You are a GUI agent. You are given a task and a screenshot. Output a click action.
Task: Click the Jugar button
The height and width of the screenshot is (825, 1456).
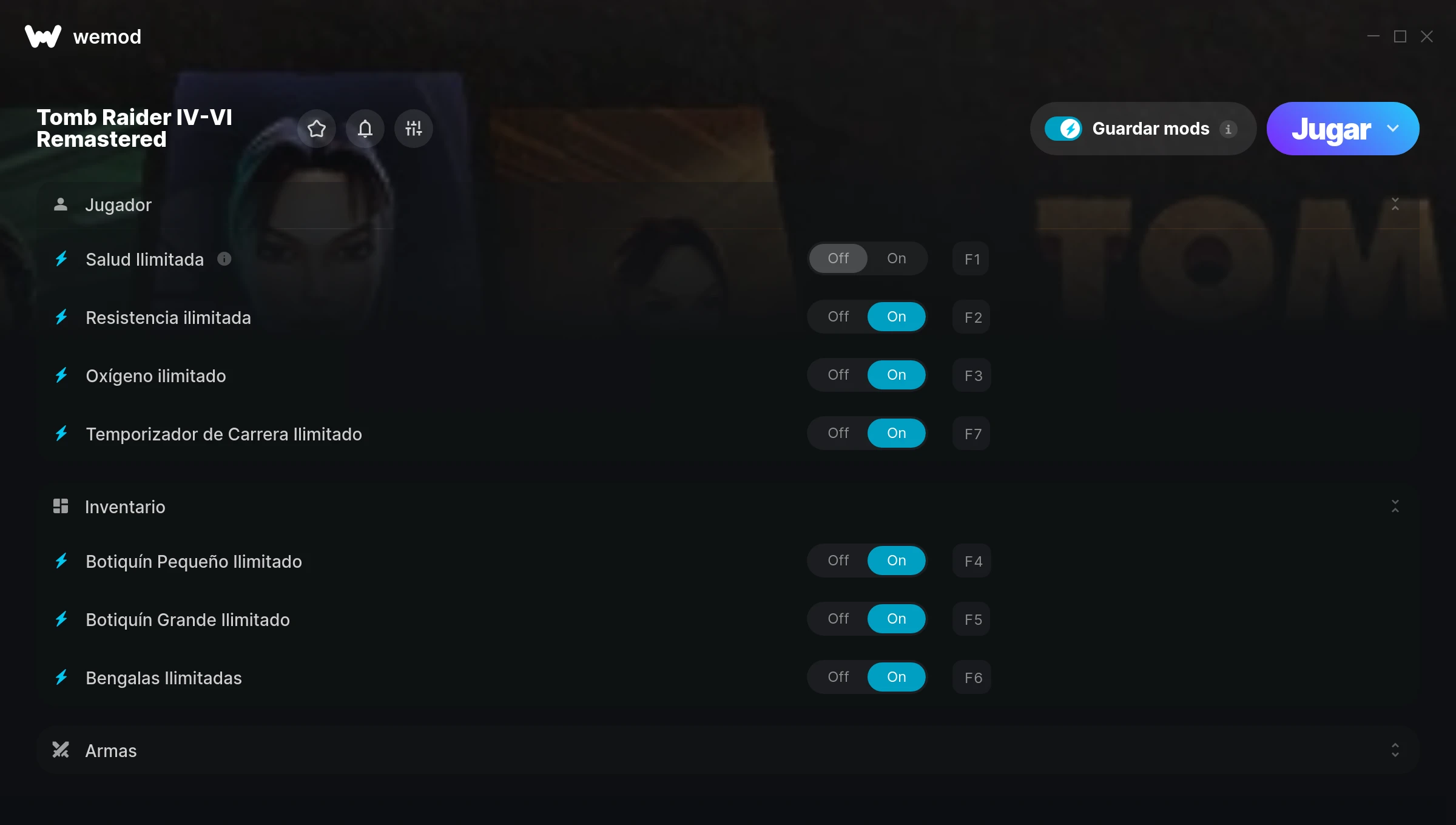1331,129
